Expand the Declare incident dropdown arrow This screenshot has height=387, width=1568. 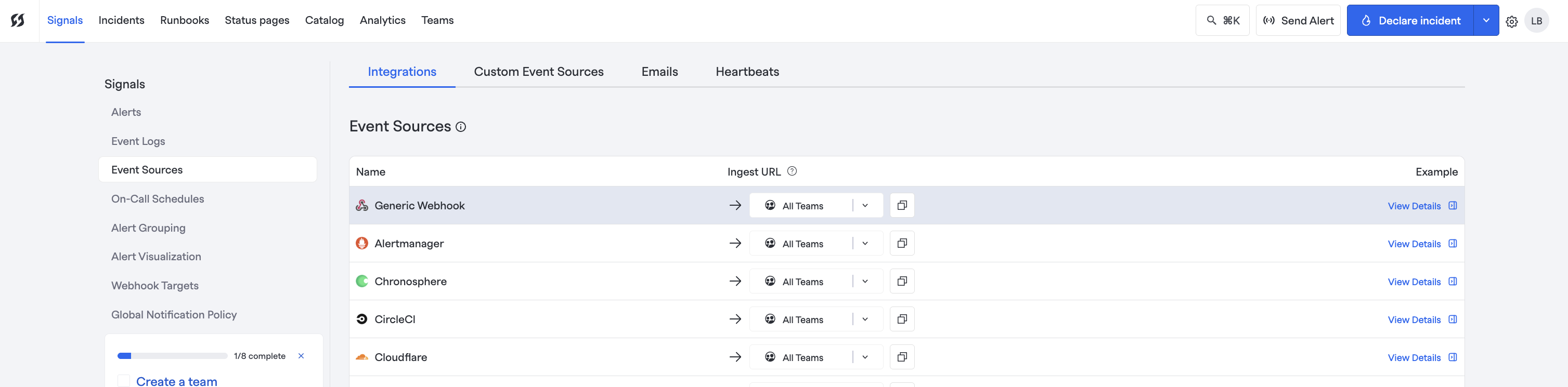pos(1486,21)
